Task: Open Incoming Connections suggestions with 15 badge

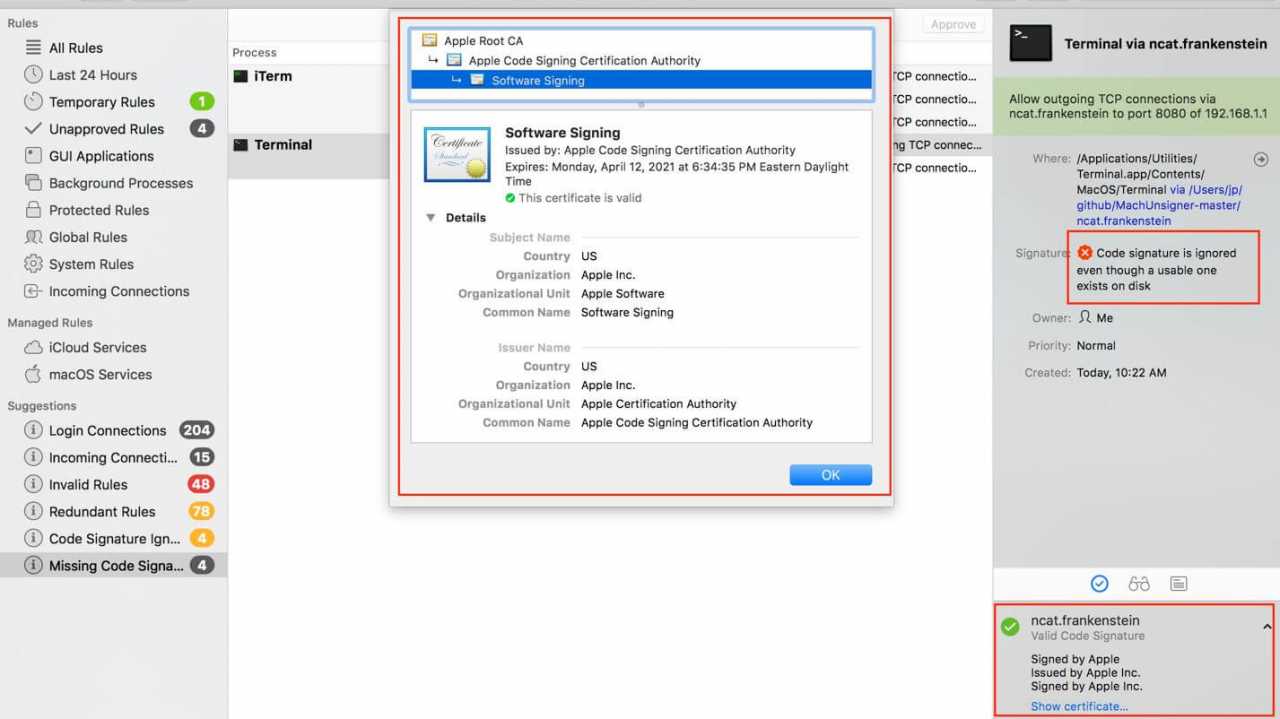Action: click(x=114, y=457)
